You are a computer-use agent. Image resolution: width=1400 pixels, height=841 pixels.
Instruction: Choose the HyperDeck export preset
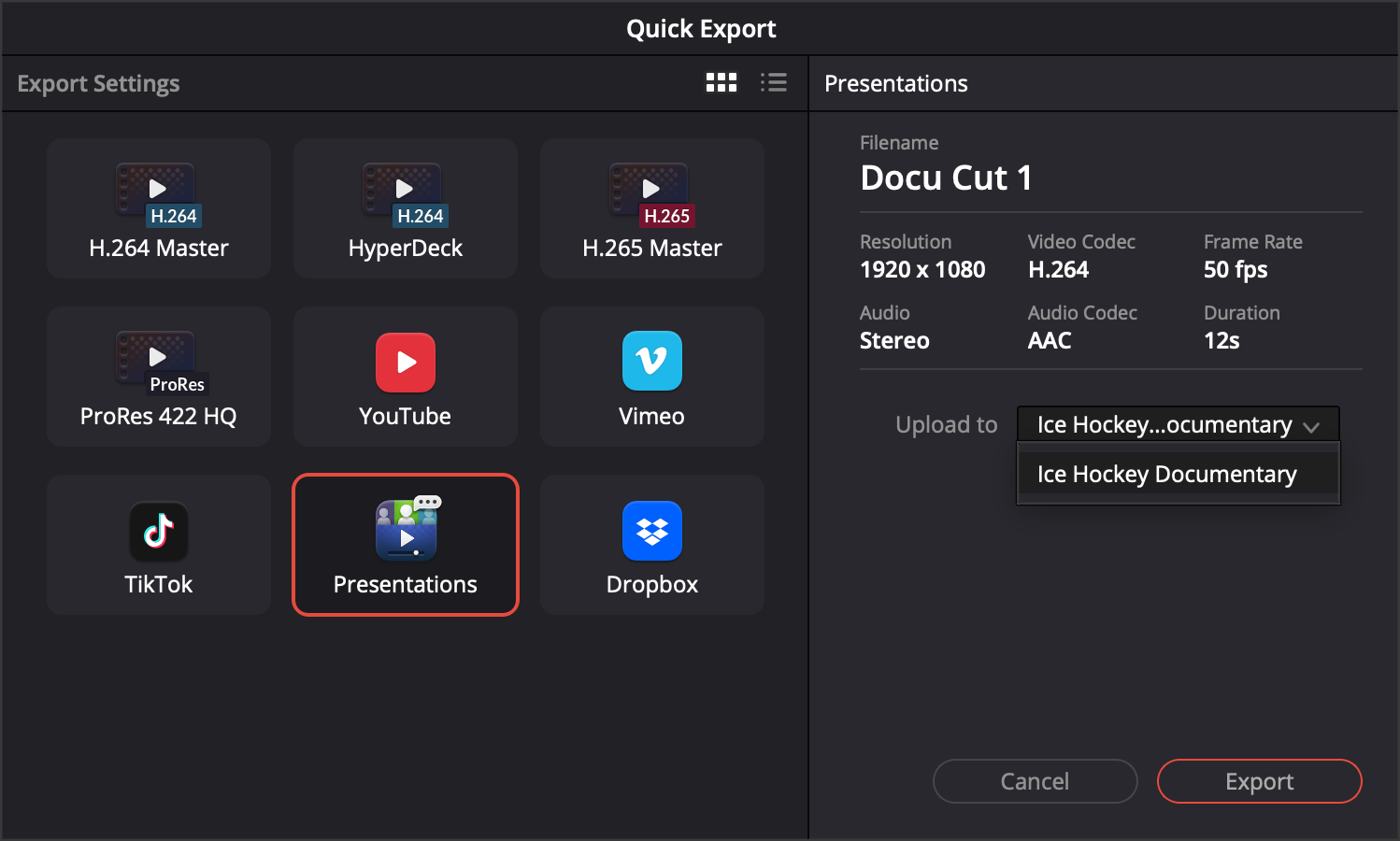pos(406,208)
